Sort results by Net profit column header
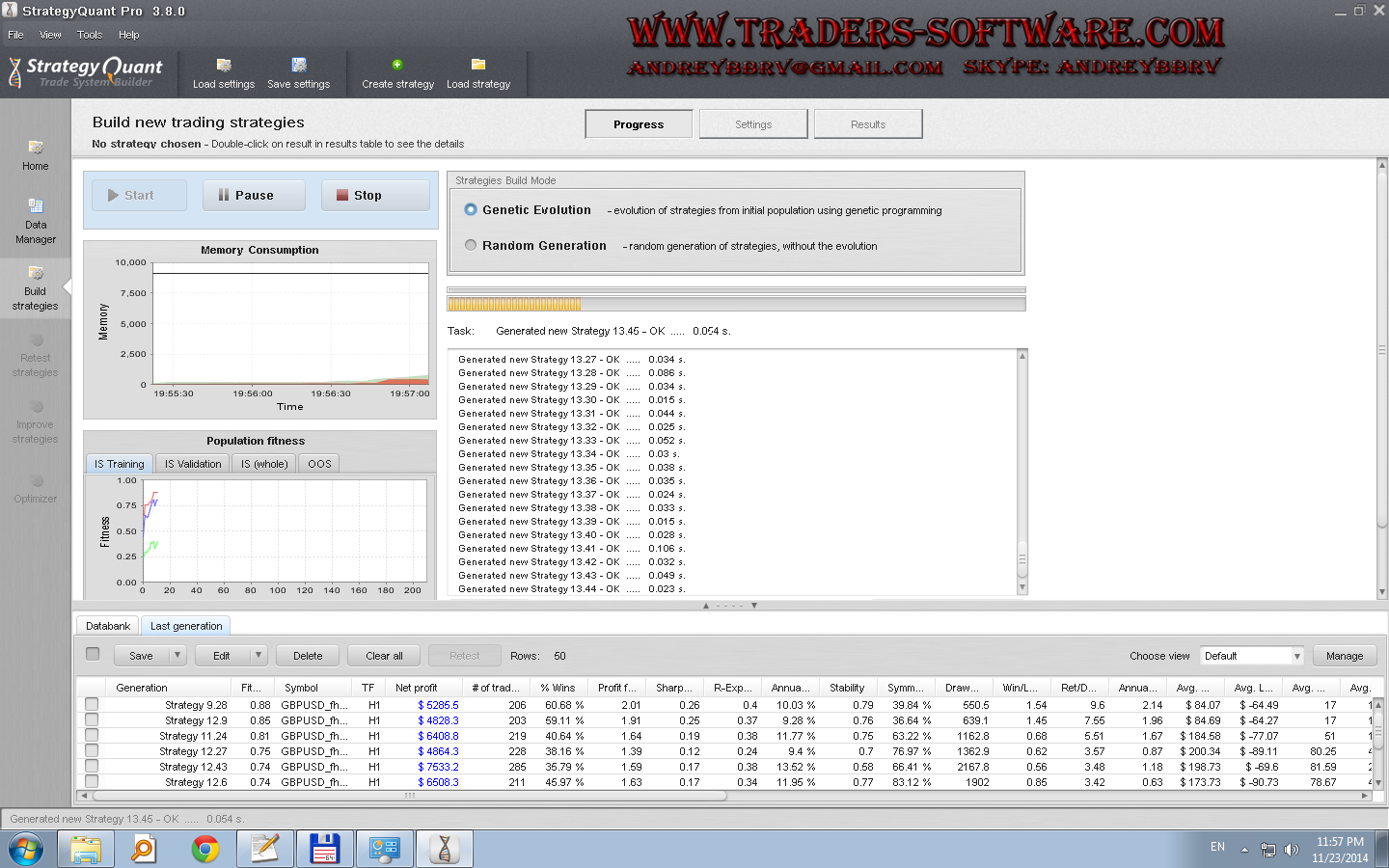1389x868 pixels. (x=417, y=688)
